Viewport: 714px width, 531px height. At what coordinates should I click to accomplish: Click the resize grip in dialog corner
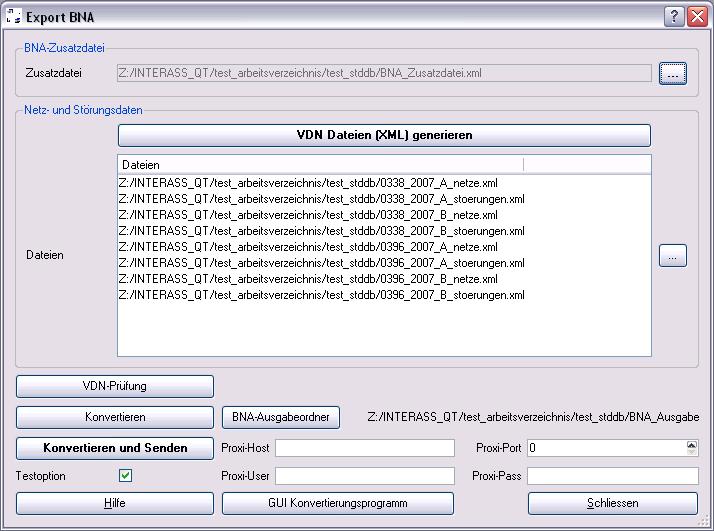[x=705, y=522]
